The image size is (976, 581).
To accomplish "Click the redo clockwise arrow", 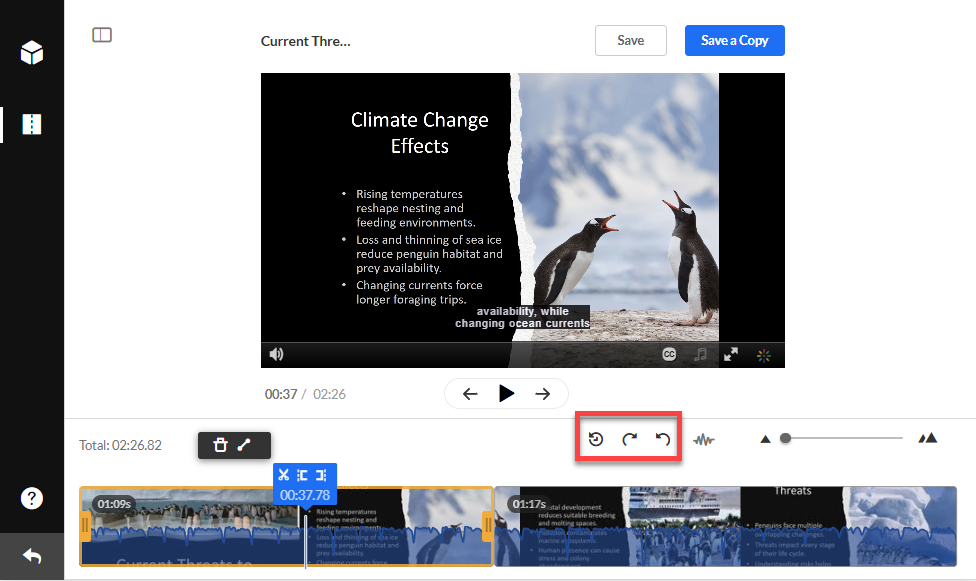I will pyautogui.click(x=629, y=439).
